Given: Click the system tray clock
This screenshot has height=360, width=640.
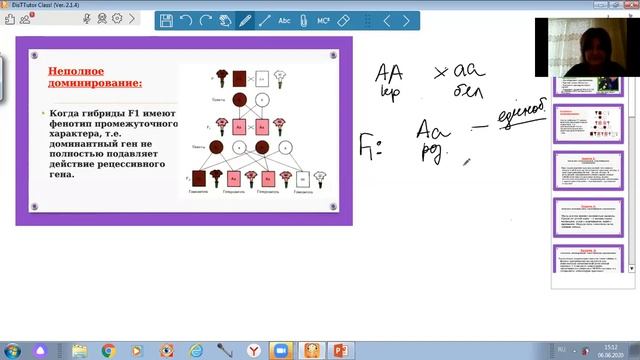Looking at the screenshot, I should [x=611, y=351].
